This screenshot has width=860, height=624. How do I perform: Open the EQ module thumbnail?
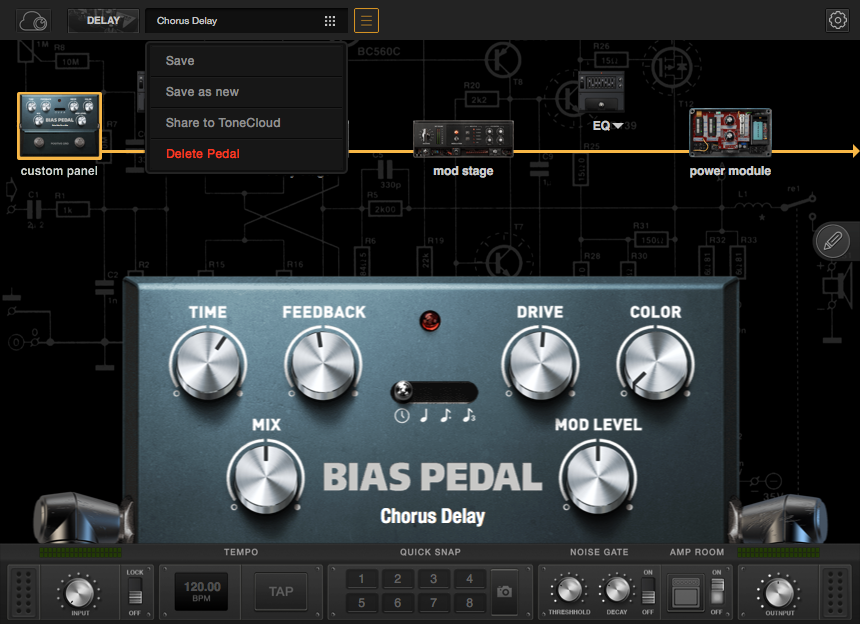pyautogui.click(x=601, y=92)
